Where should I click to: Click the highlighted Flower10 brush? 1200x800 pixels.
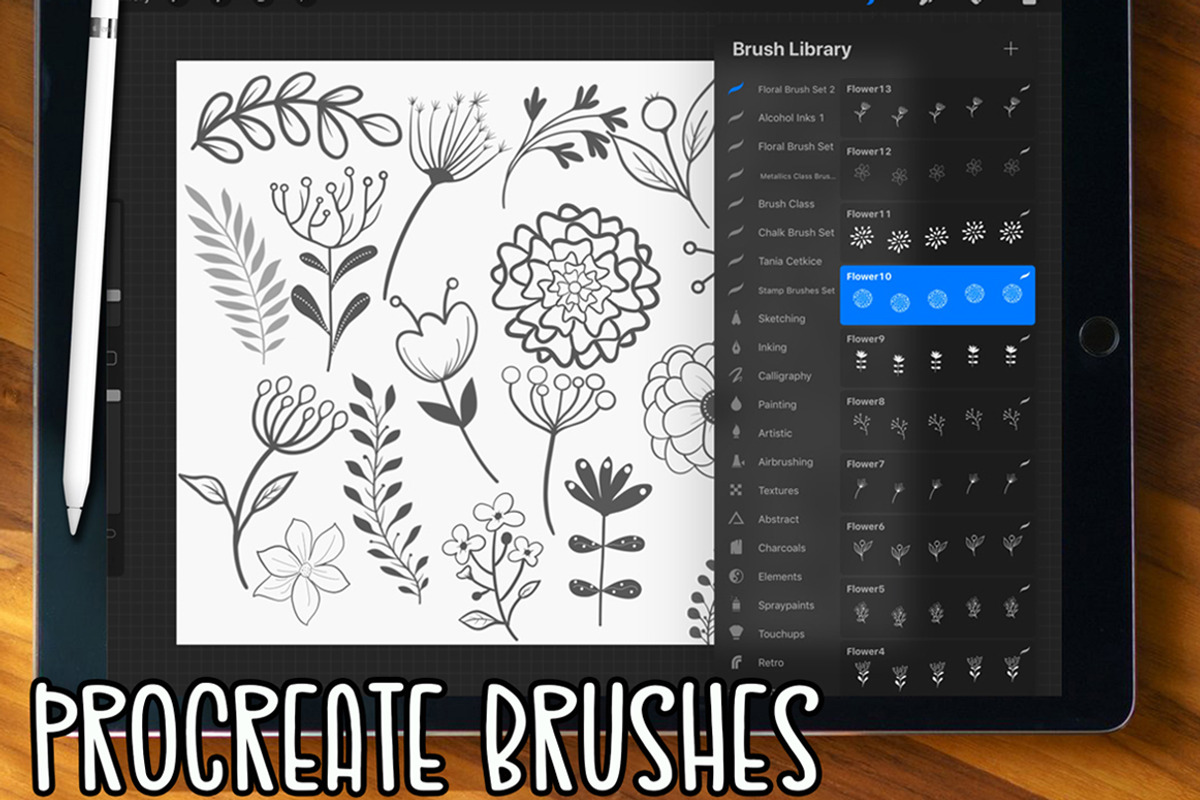click(937, 295)
